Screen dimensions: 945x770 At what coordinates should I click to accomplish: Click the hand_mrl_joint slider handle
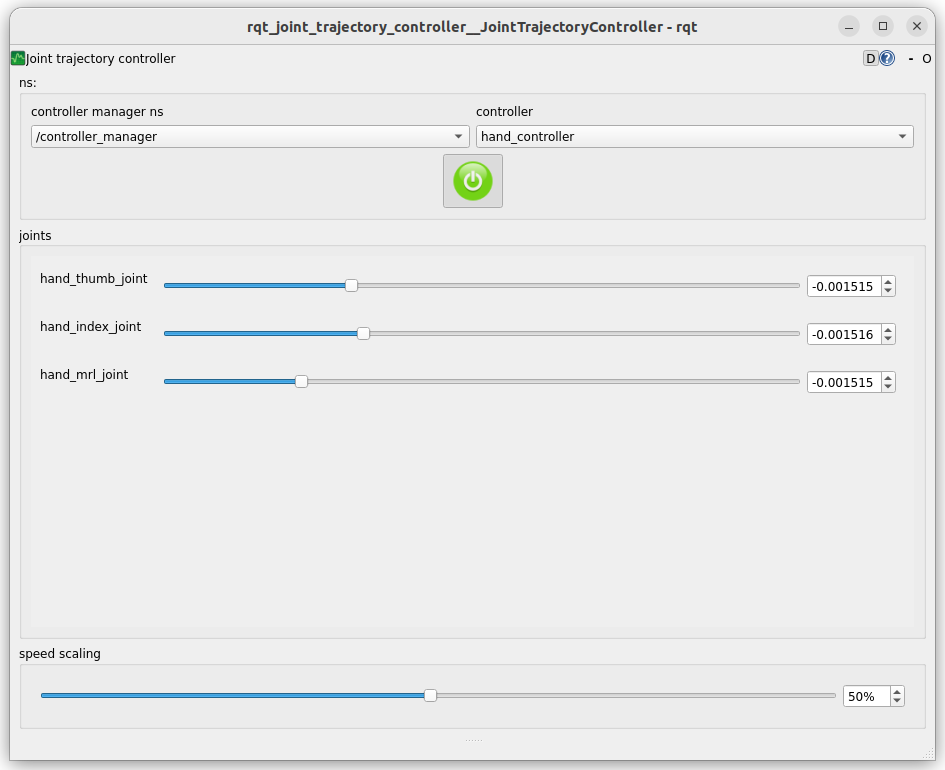(x=301, y=381)
